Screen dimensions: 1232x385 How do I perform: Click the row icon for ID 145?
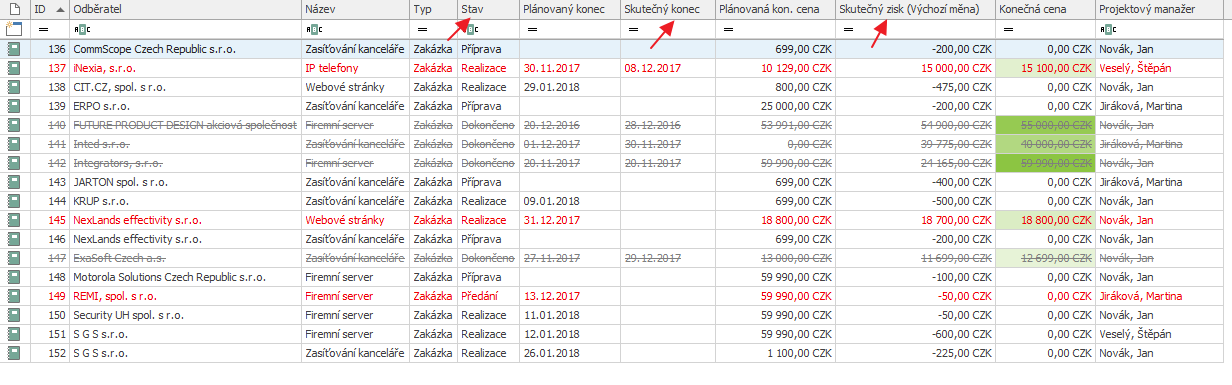coord(14,220)
